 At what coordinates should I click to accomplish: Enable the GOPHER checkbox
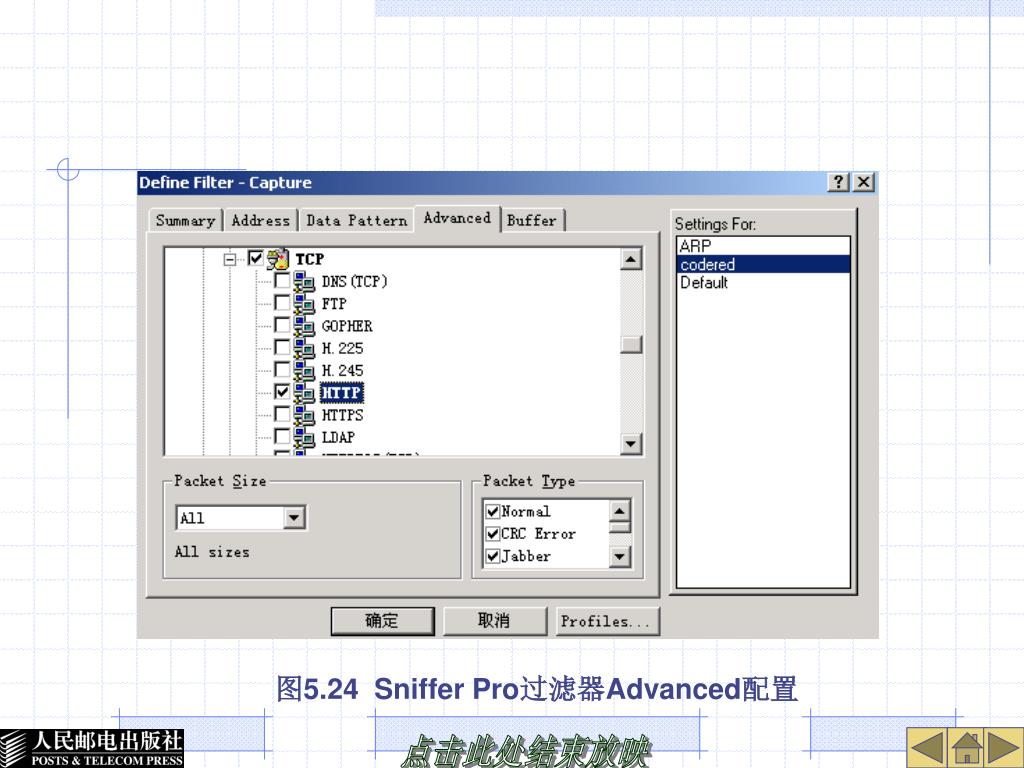tap(282, 325)
